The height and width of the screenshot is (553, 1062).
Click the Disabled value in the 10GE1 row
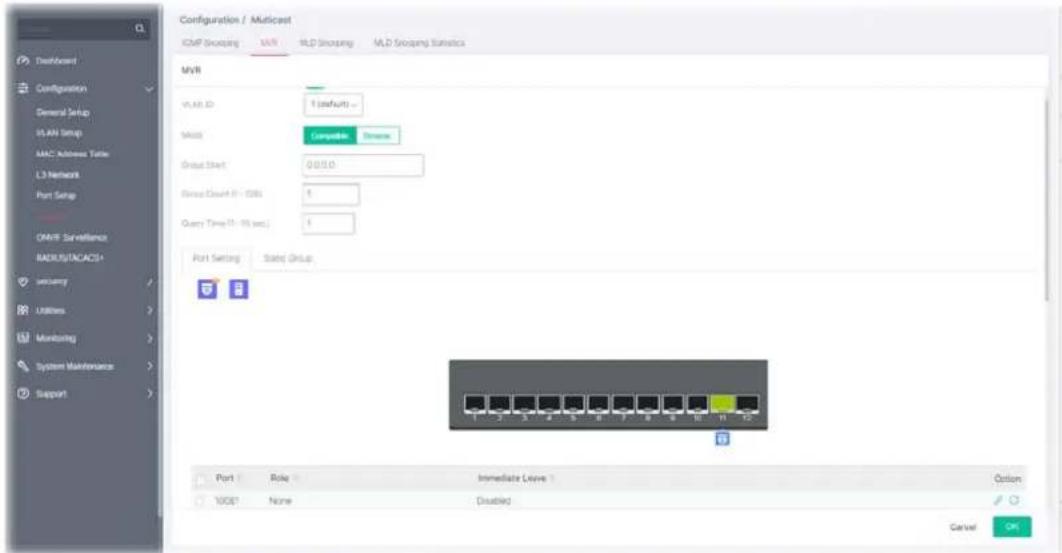[494, 501]
